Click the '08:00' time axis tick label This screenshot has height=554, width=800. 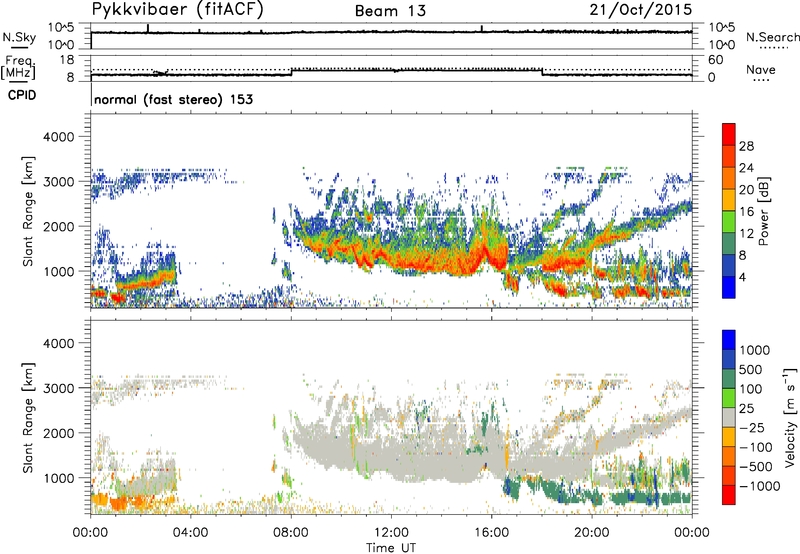(x=291, y=533)
